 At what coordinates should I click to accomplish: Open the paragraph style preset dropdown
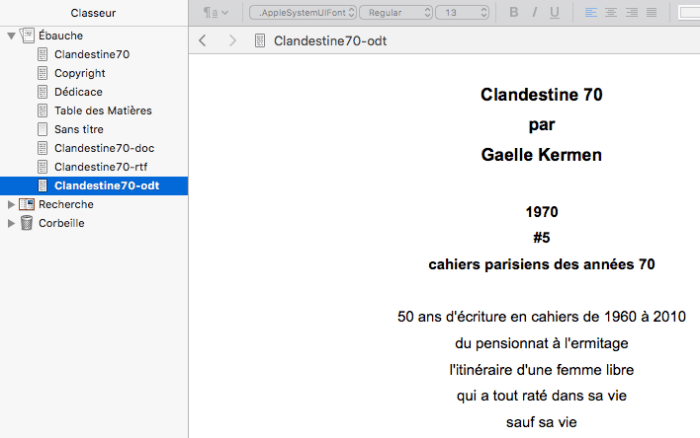tap(216, 13)
